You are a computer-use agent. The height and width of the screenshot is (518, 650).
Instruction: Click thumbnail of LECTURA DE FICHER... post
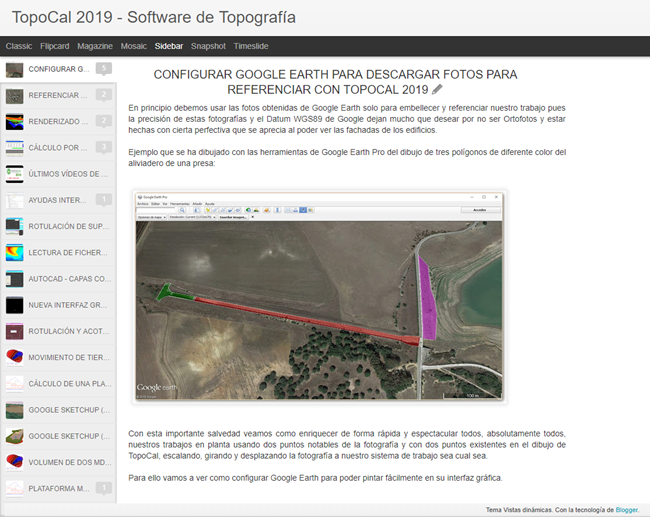pos(15,253)
